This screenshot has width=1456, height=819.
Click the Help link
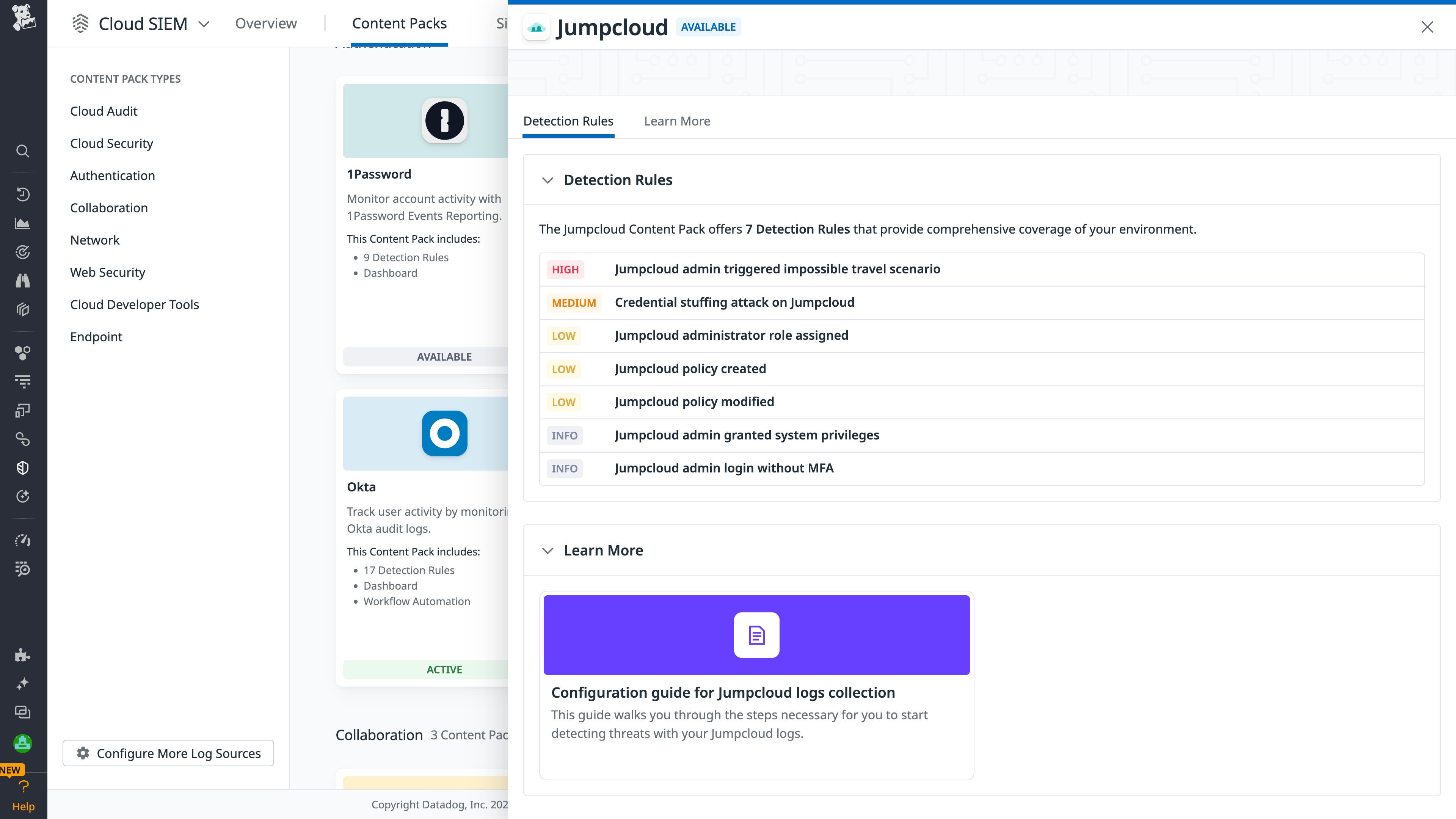[x=23, y=806]
